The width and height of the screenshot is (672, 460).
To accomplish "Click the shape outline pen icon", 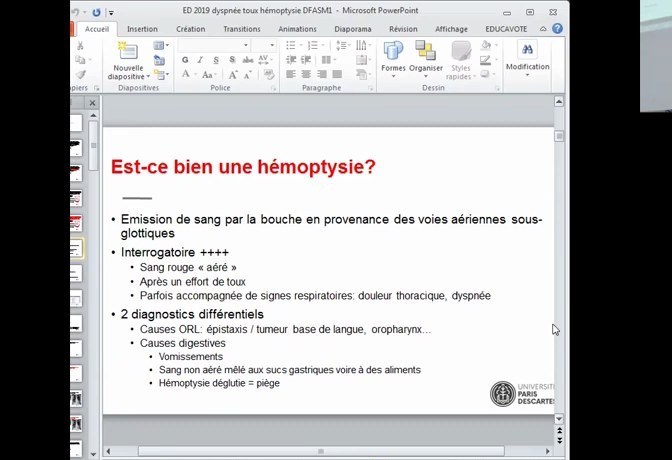I will [486, 60].
